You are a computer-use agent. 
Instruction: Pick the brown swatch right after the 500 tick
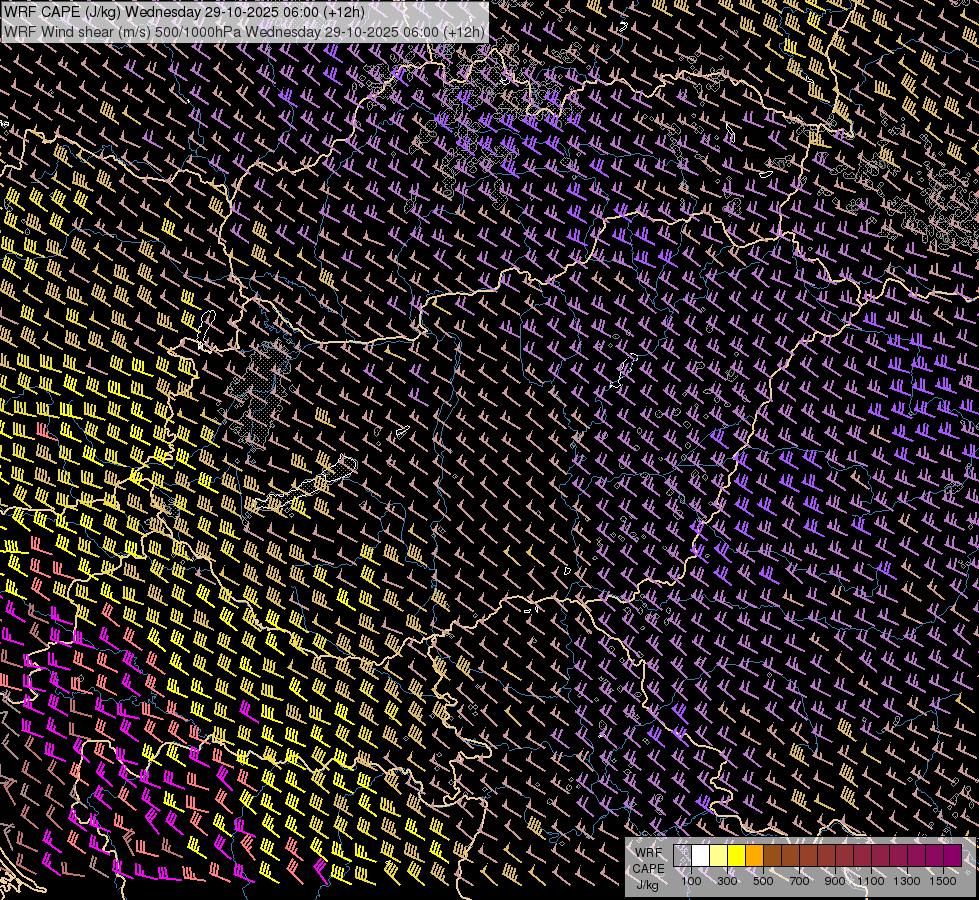[x=772, y=855]
